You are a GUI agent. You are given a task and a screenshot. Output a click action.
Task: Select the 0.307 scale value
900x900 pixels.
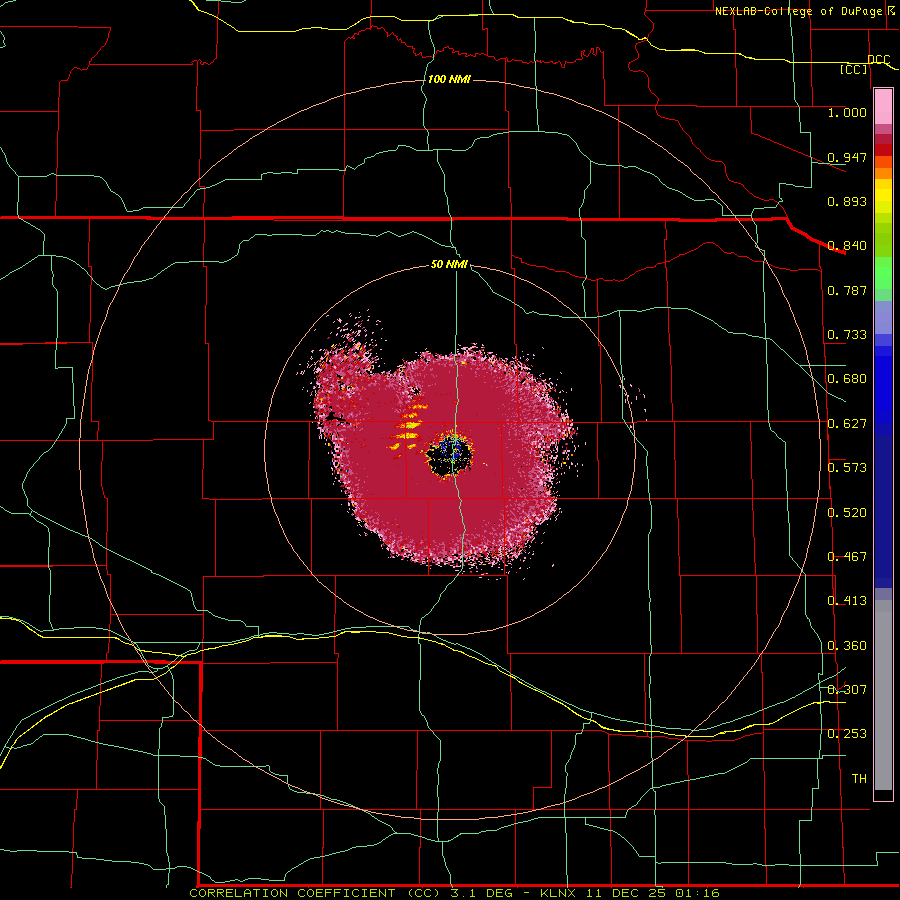pos(847,689)
